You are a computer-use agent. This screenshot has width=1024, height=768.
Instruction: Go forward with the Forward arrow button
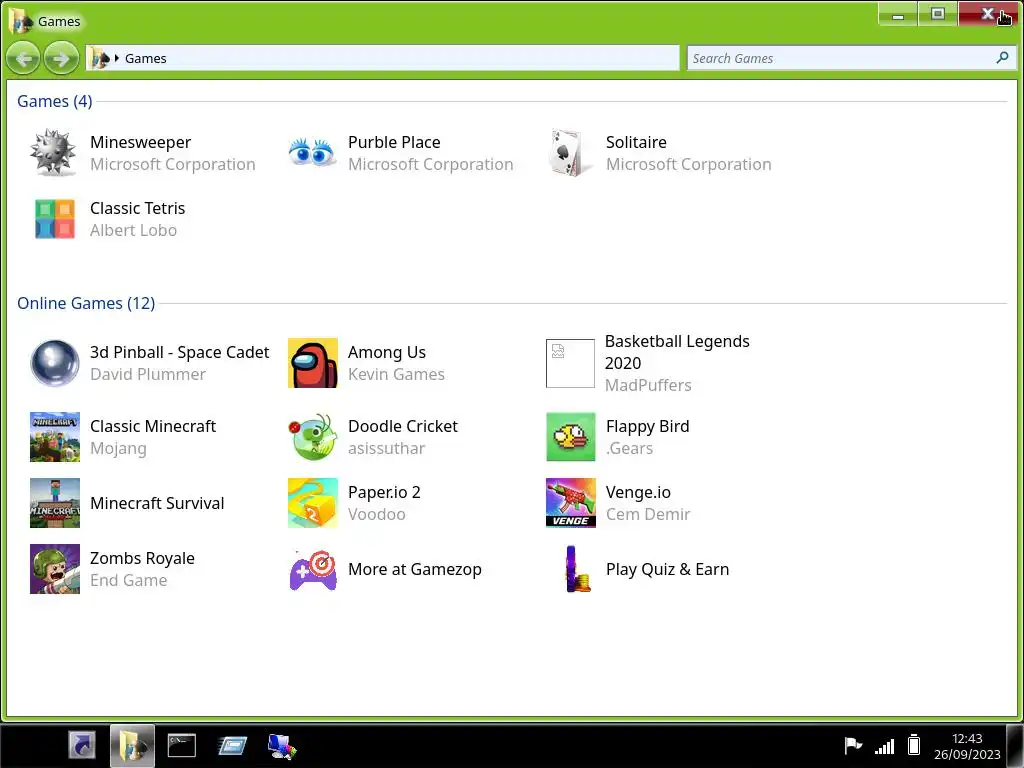[x=61, y=59]
